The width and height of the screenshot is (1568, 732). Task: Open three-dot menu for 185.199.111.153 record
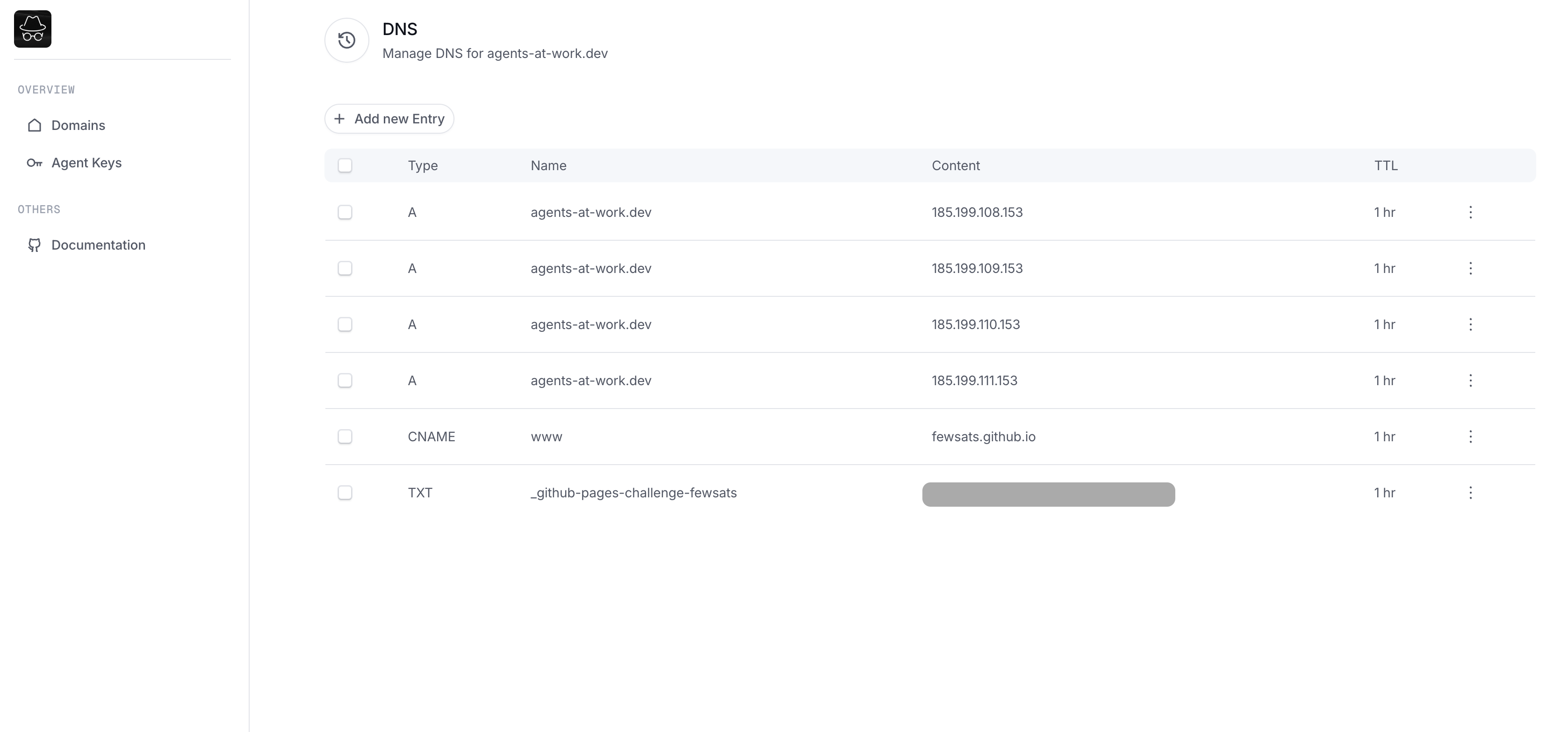pyautogui.click(x=1470, y=381)
